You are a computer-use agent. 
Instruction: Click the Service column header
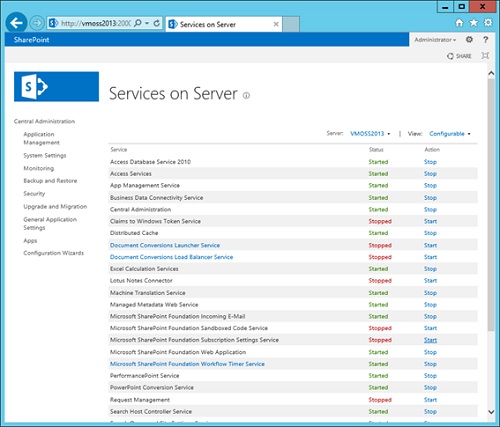pyautogui.click(x=119, y=150)
